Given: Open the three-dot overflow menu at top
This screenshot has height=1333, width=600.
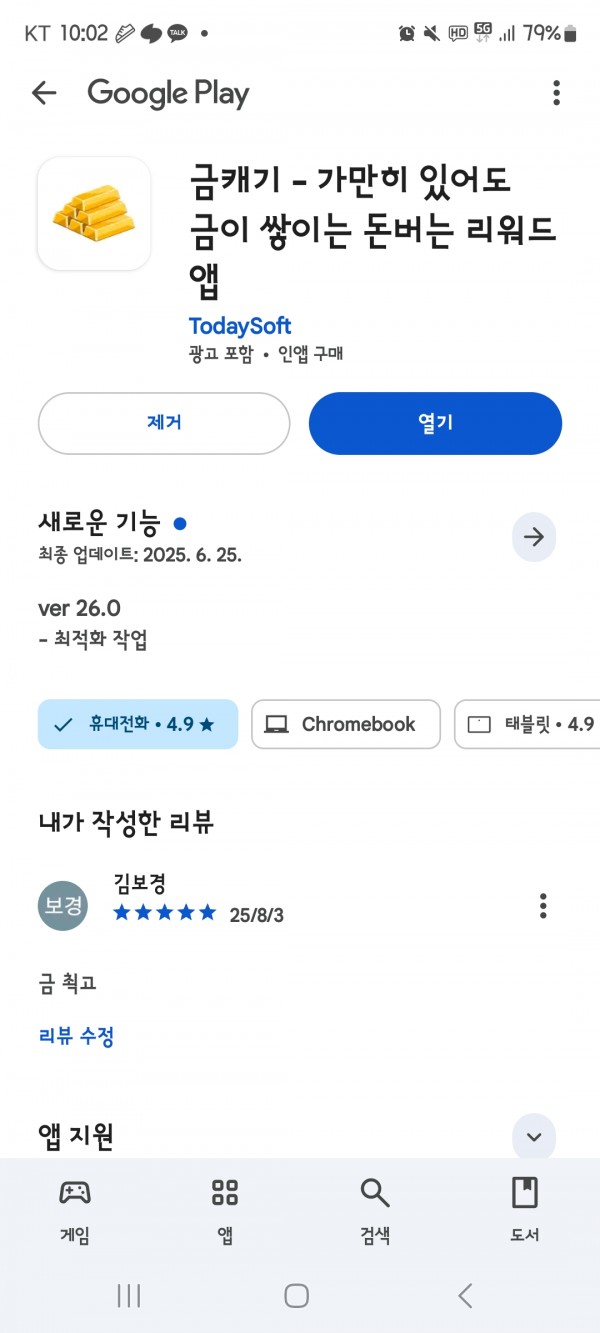Looking at the screenshot, I should (556, 94).
